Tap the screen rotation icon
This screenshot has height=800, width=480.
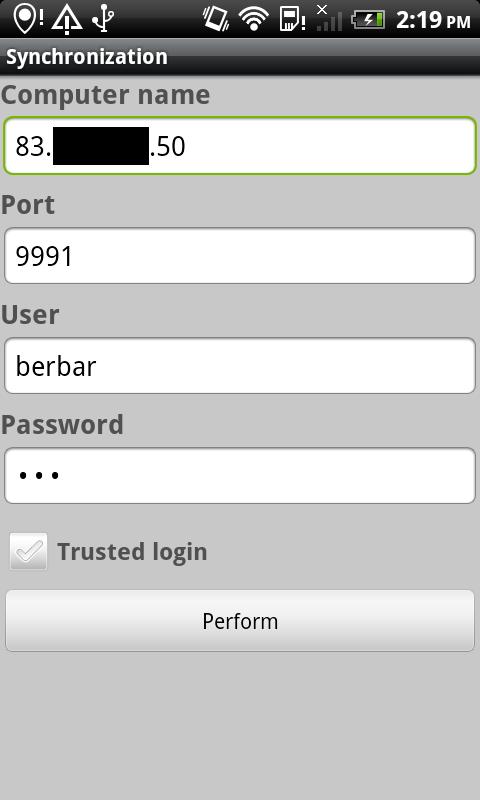click(216, 19)
